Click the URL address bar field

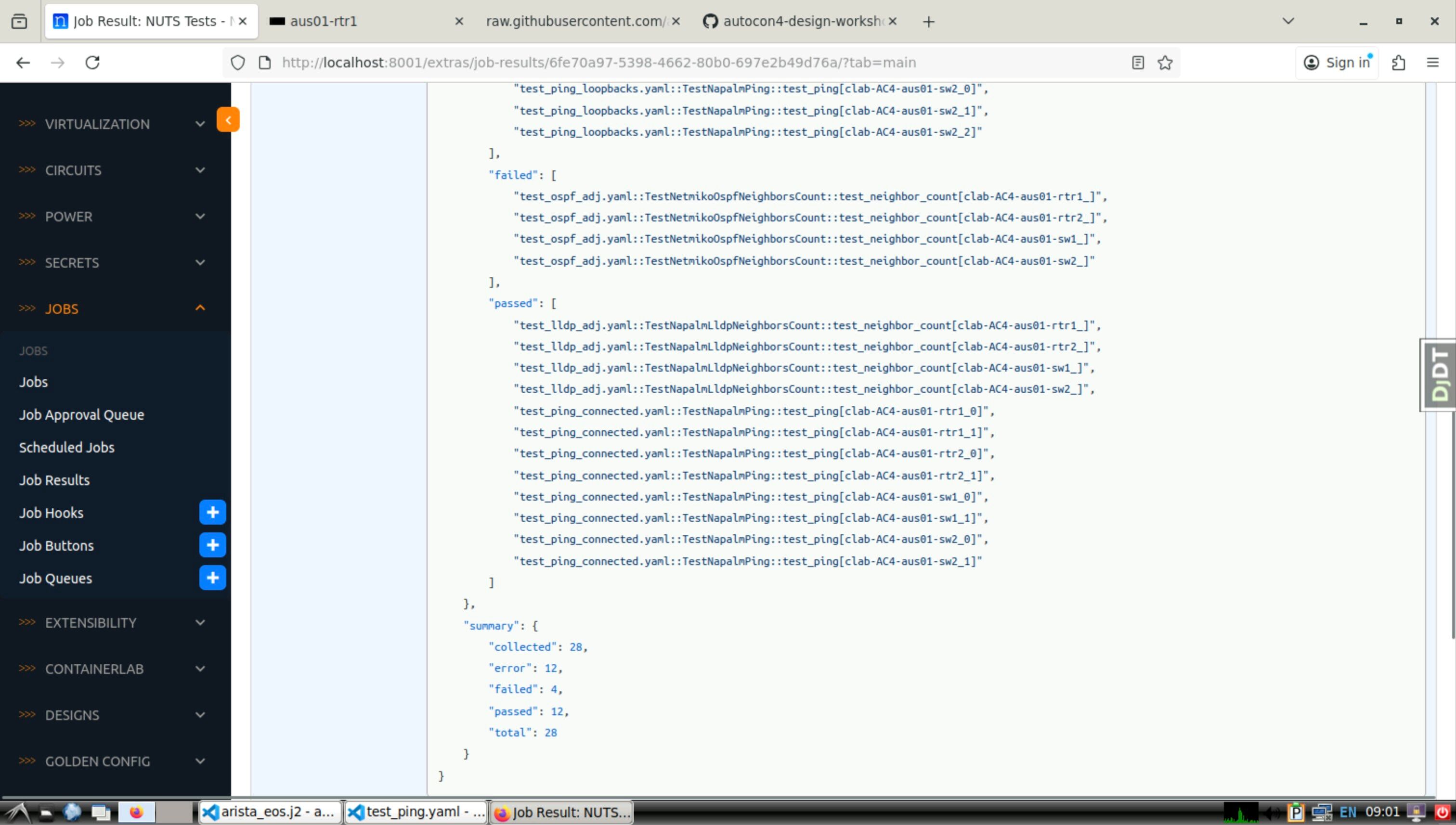[x=680, y=62]
